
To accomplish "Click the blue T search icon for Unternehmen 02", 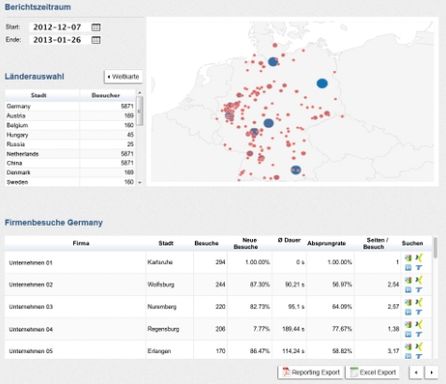I will (x=419, y=290).
